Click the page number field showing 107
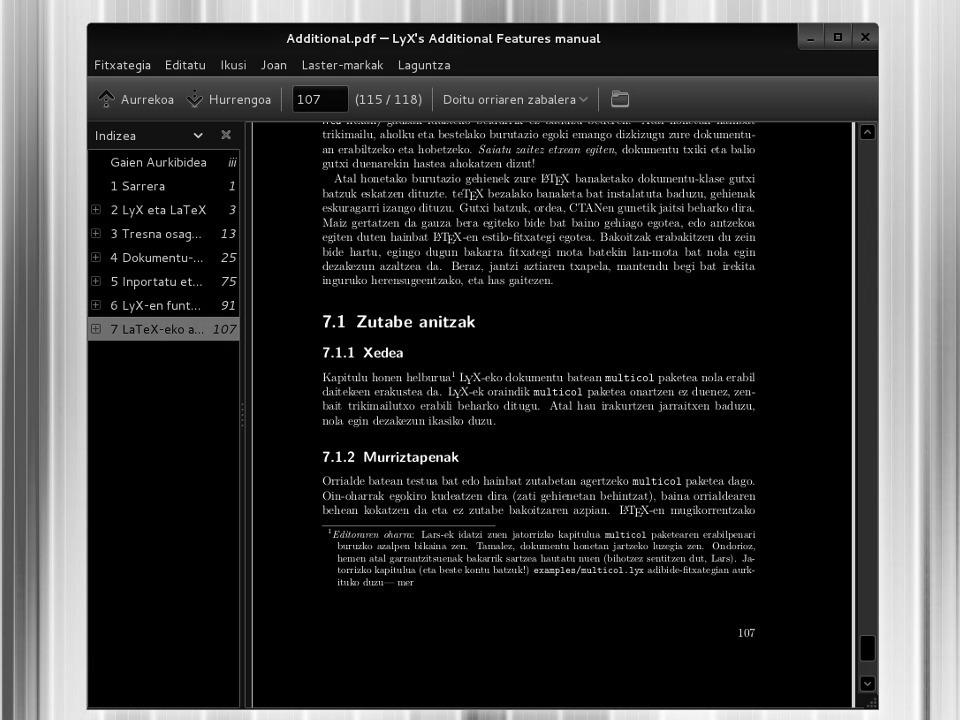 (320, 99)
